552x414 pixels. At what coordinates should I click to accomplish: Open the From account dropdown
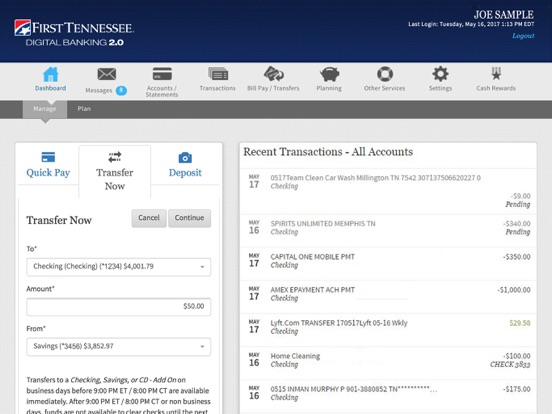point(119,346)
